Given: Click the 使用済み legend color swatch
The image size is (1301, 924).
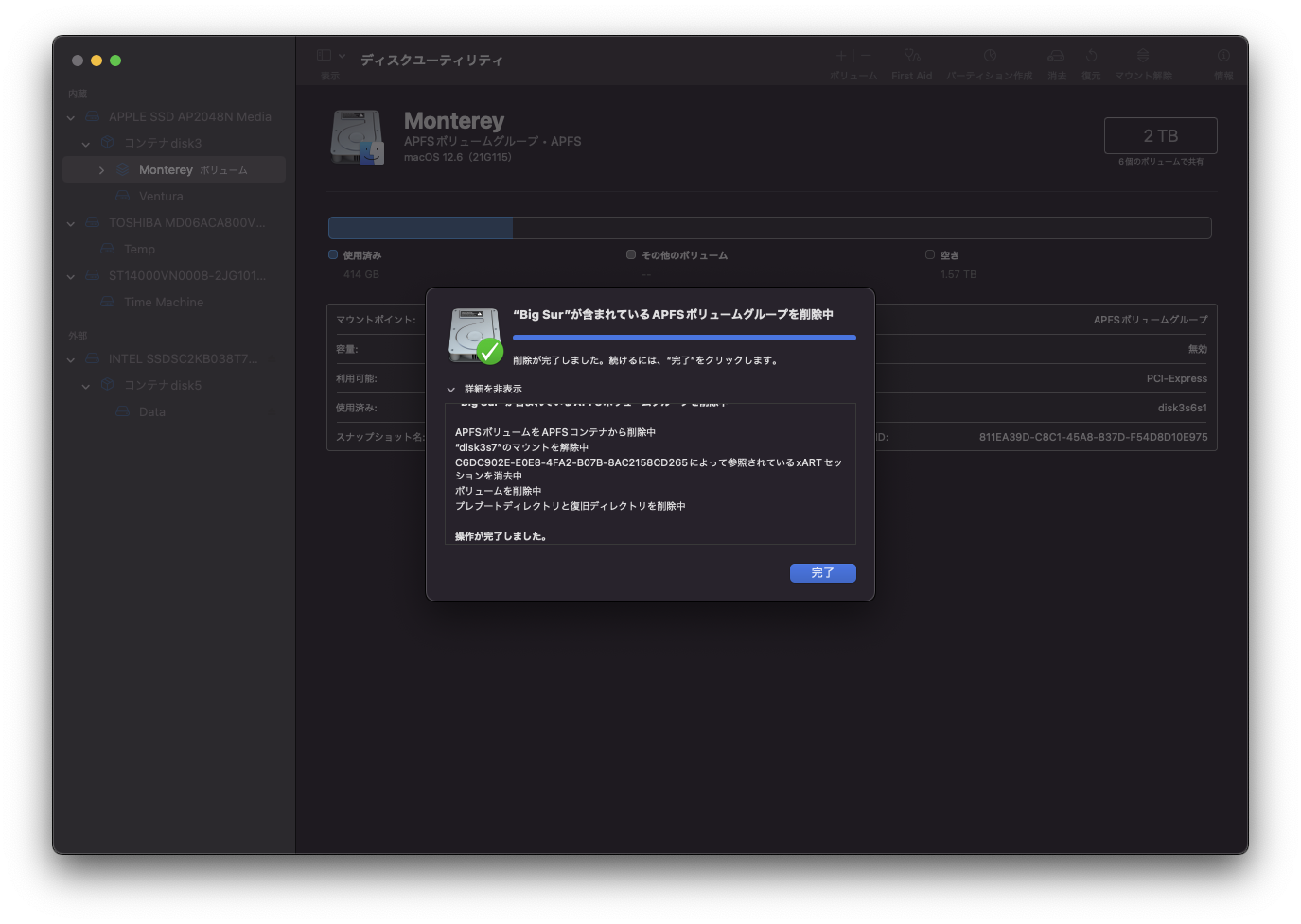Looking at the screenshot, I should tap(333, 254).
